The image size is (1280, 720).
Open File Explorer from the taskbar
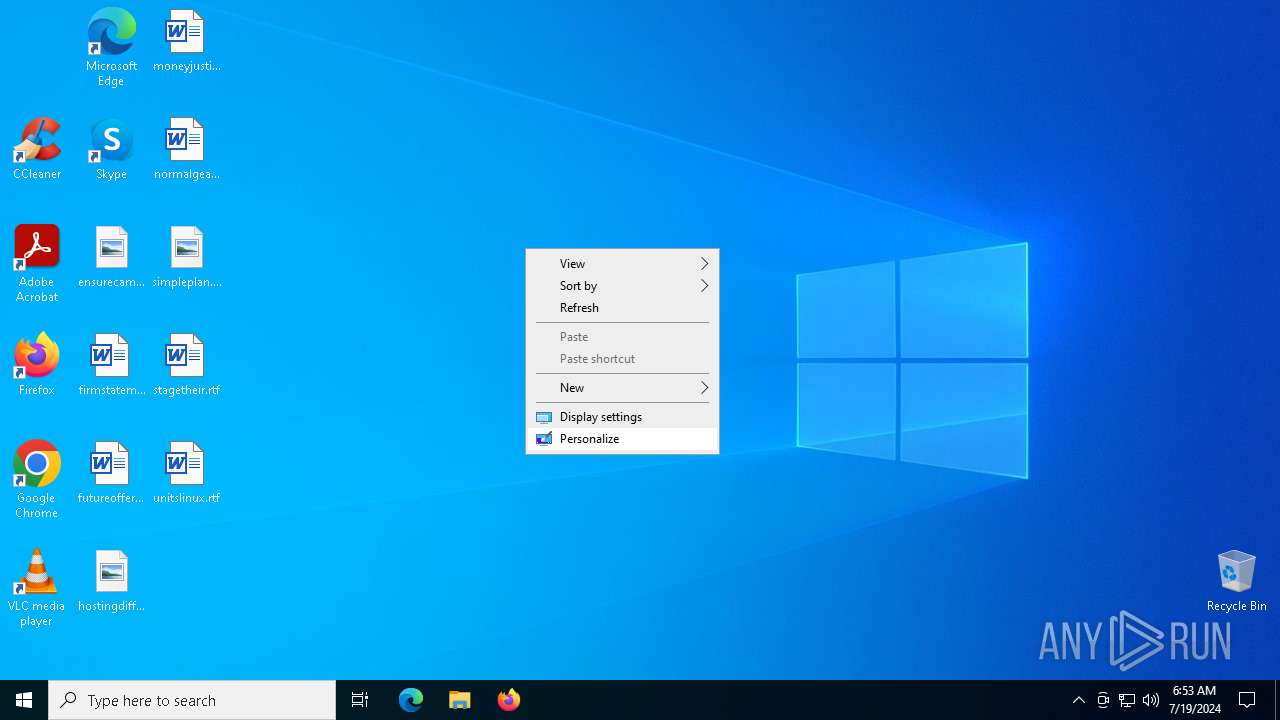[459, 700]
